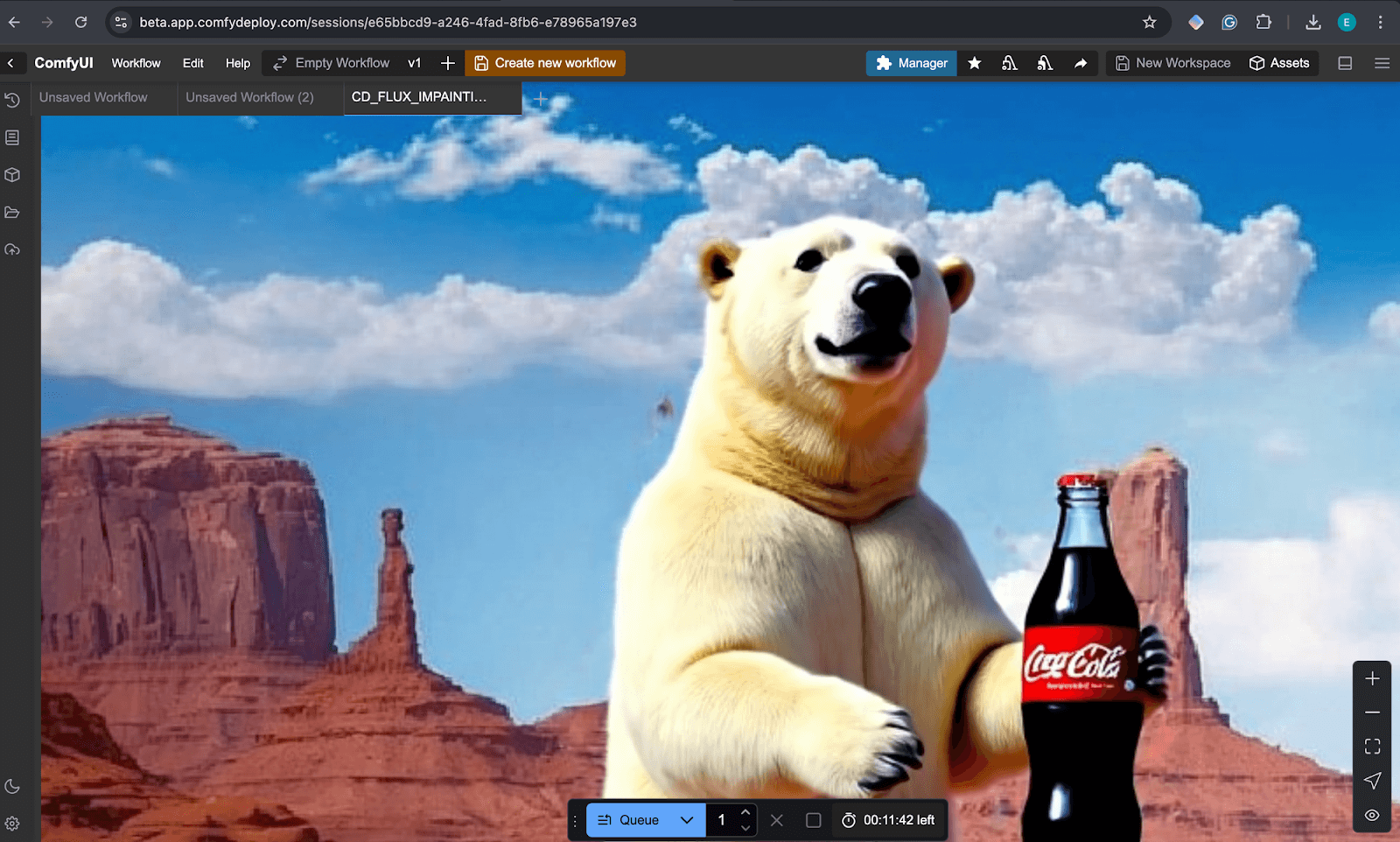1400x842 pixels.
Task: Open the Manager button
Action: click(911, 63)
